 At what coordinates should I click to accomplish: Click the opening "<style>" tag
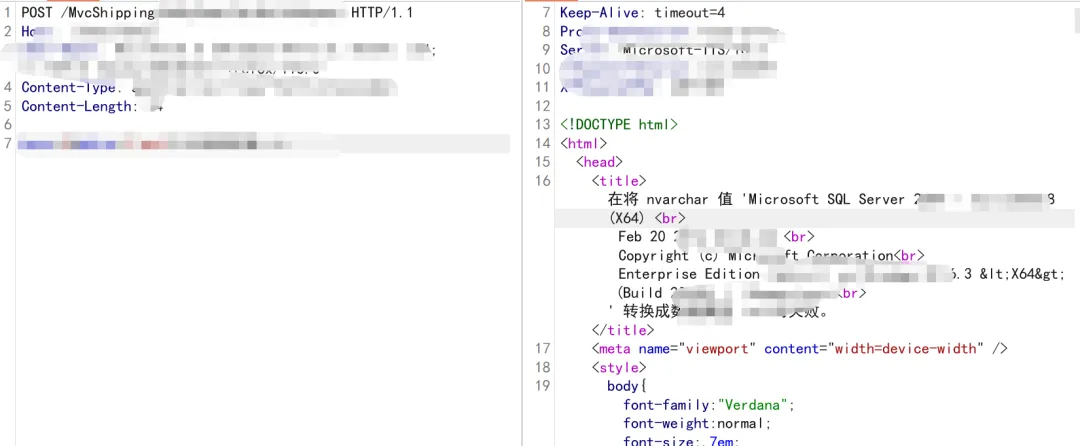619,368
